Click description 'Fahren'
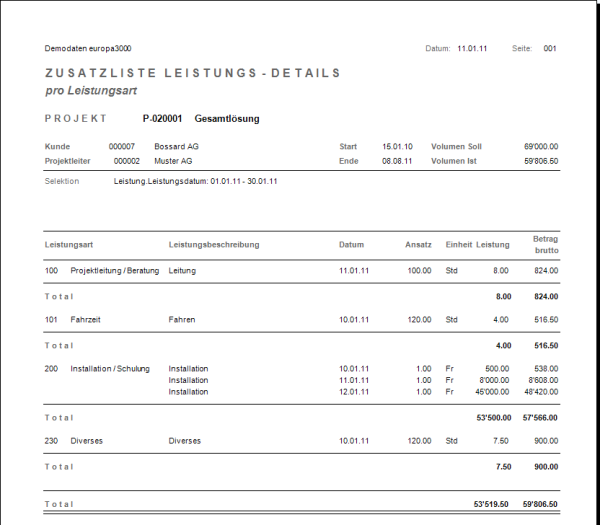The image size is (600, 525). click(182, 320)
